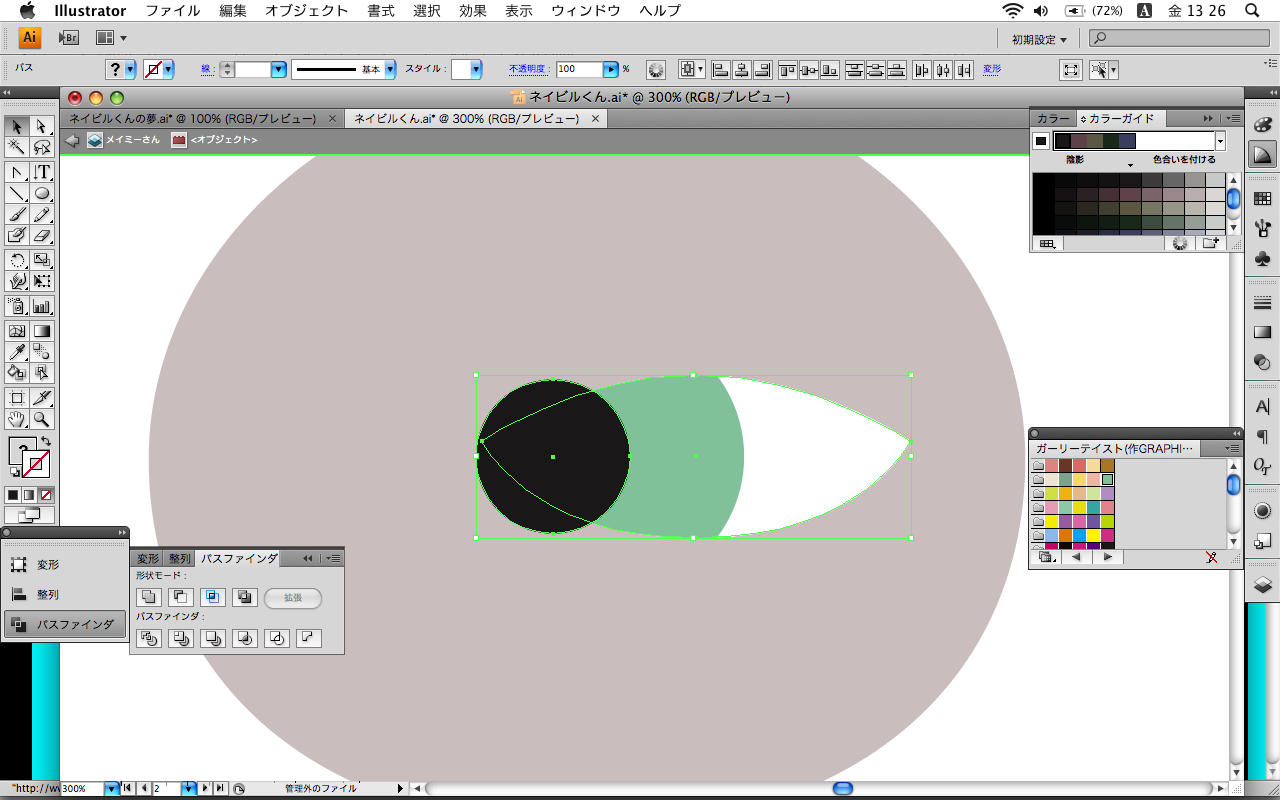Click the 拡張 expand button
This screenshot has width=1280, height=800.
coord(293,598)
